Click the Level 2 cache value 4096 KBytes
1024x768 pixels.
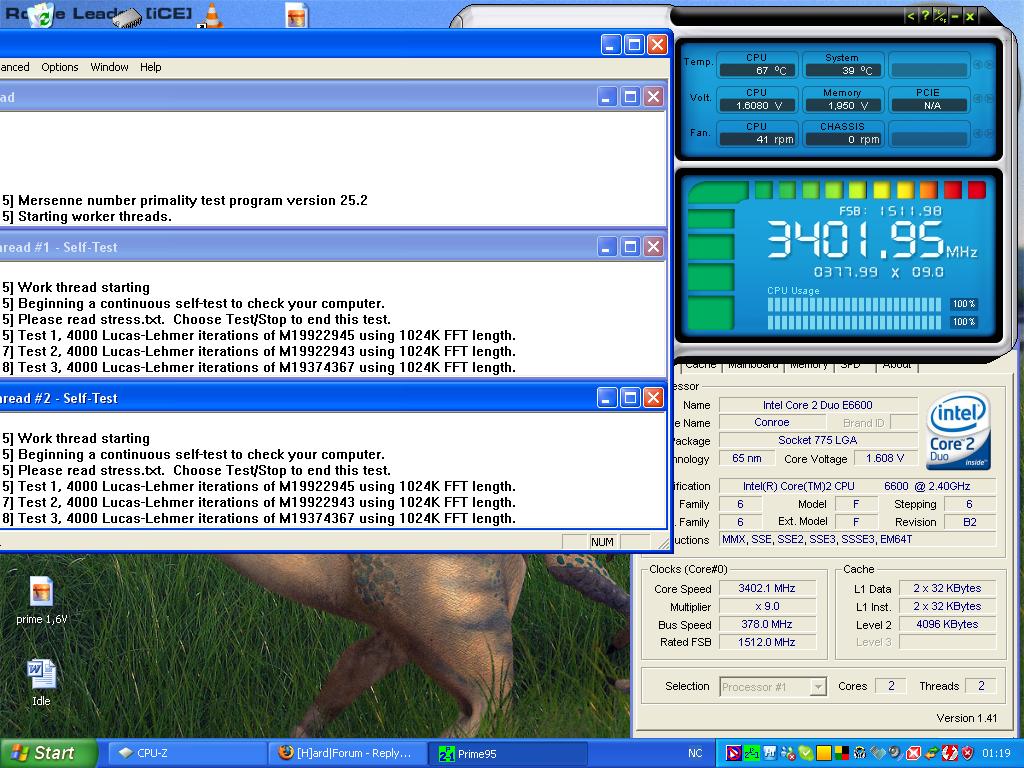(x=947, y=624)
